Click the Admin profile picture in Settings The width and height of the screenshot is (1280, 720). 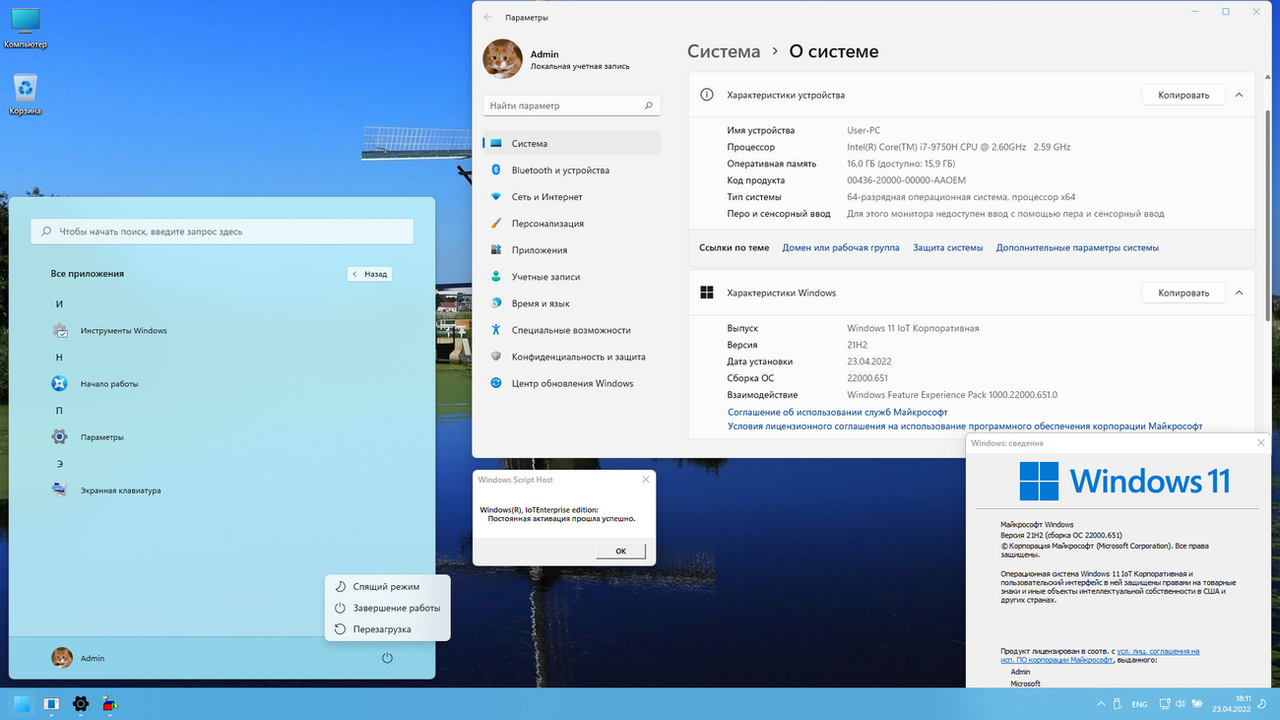tap(502, 59)
